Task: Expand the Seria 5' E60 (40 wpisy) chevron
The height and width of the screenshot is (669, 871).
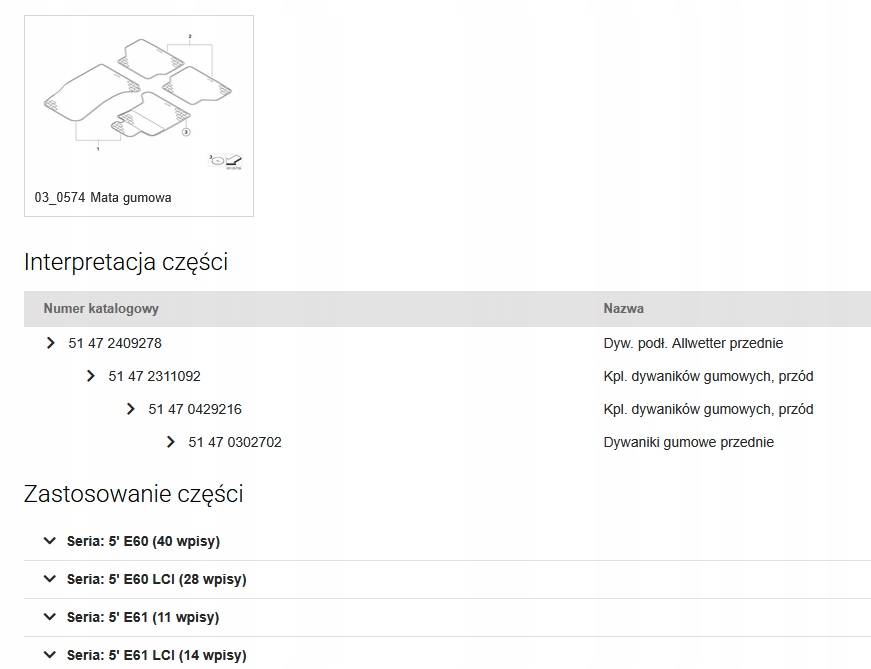Action: point(49,541)
